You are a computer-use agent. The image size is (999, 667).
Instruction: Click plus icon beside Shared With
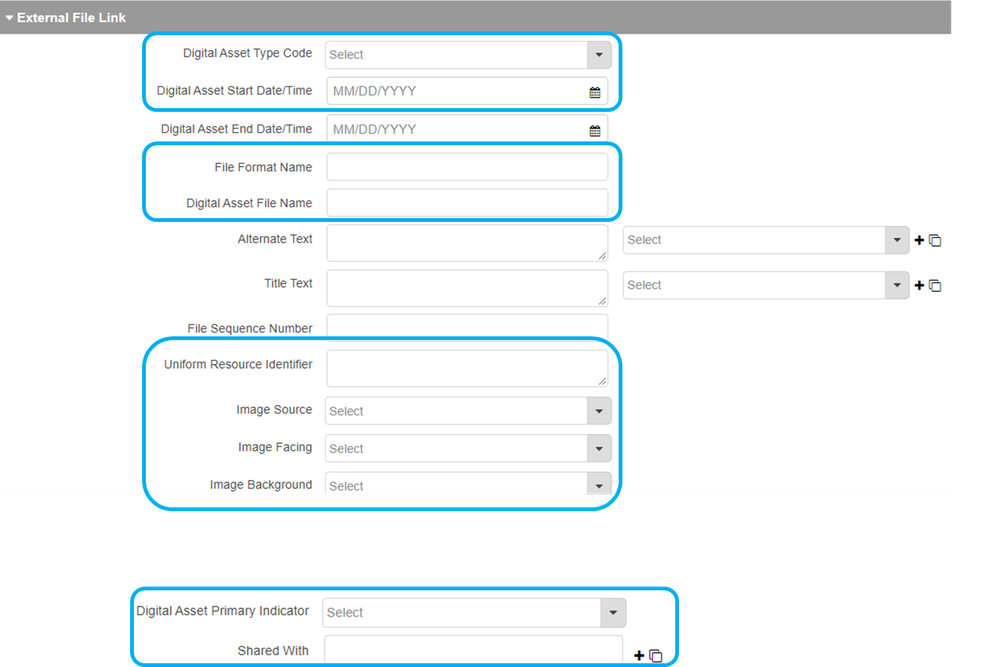pyautogui.click(x=640, y=655)
